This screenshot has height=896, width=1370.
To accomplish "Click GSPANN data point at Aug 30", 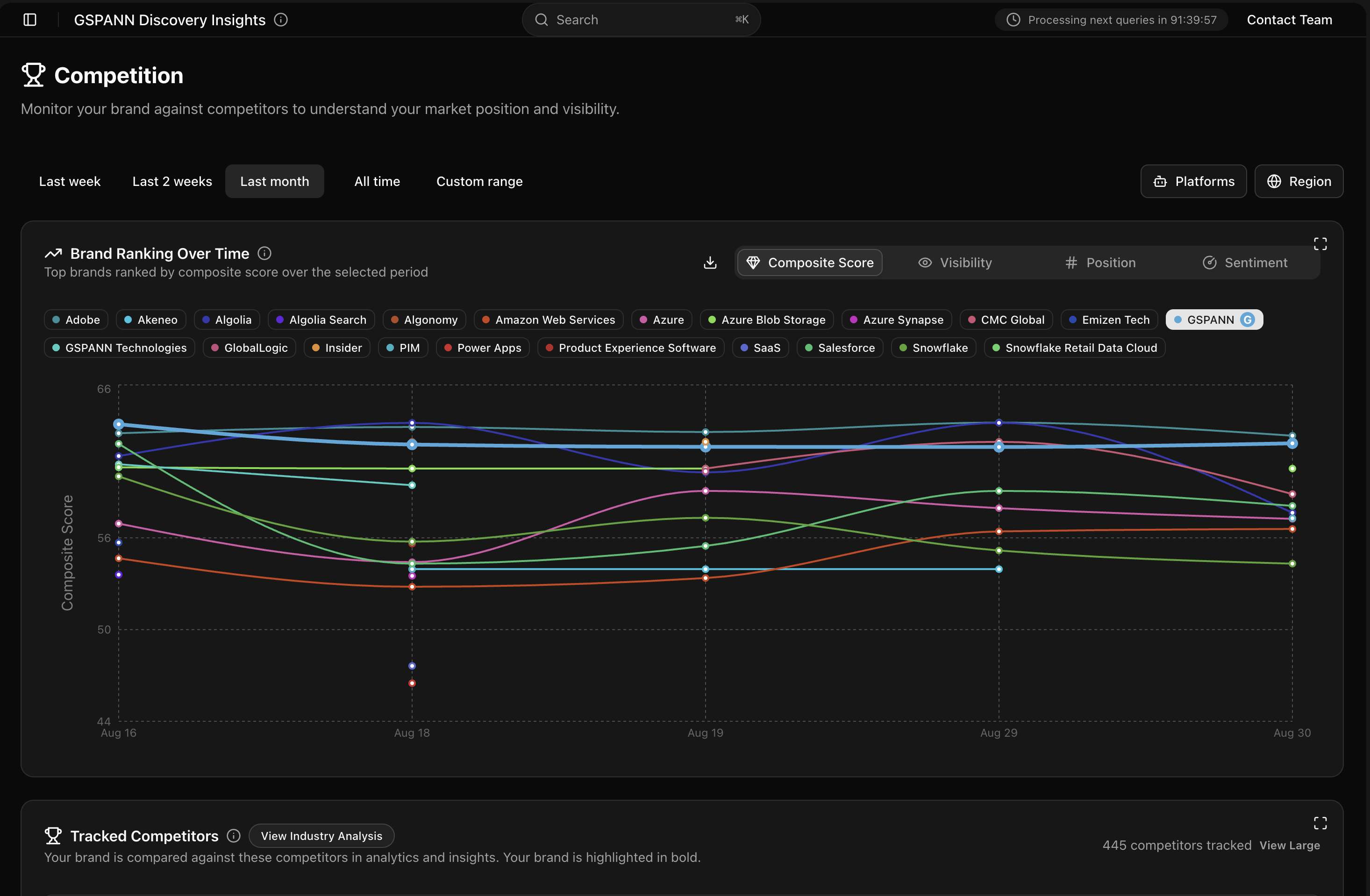I will click(x=1292, y=443).
